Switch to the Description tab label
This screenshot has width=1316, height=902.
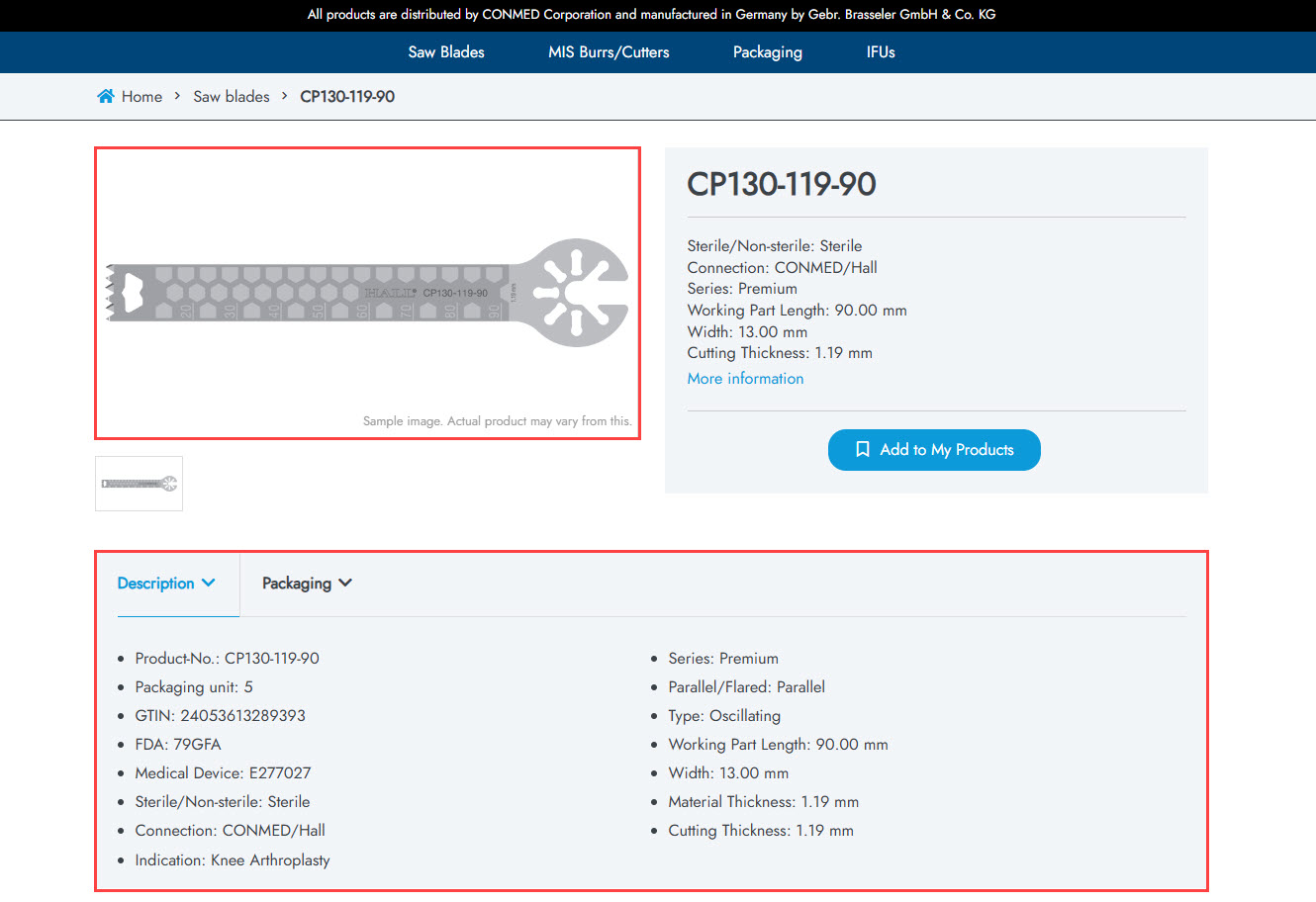click(155, 584)
